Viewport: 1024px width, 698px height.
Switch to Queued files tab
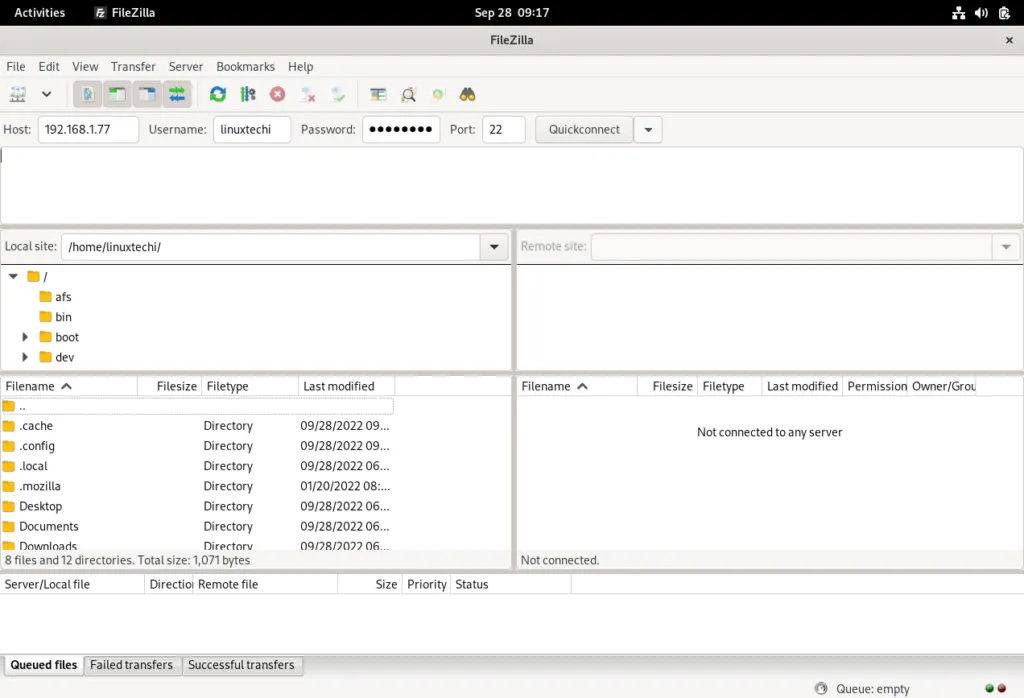tap(44, 665)
